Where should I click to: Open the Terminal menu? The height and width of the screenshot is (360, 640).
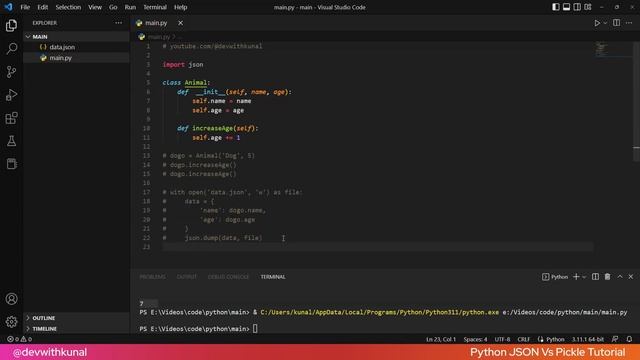click(x=155, y=7)
